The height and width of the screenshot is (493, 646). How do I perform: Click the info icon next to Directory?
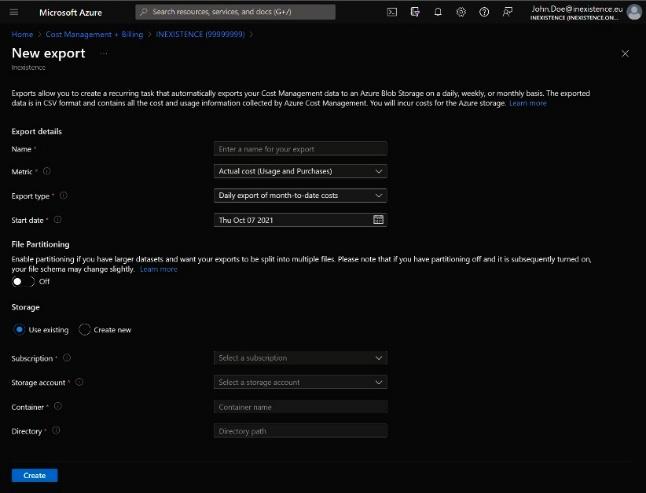click(56, 430)
